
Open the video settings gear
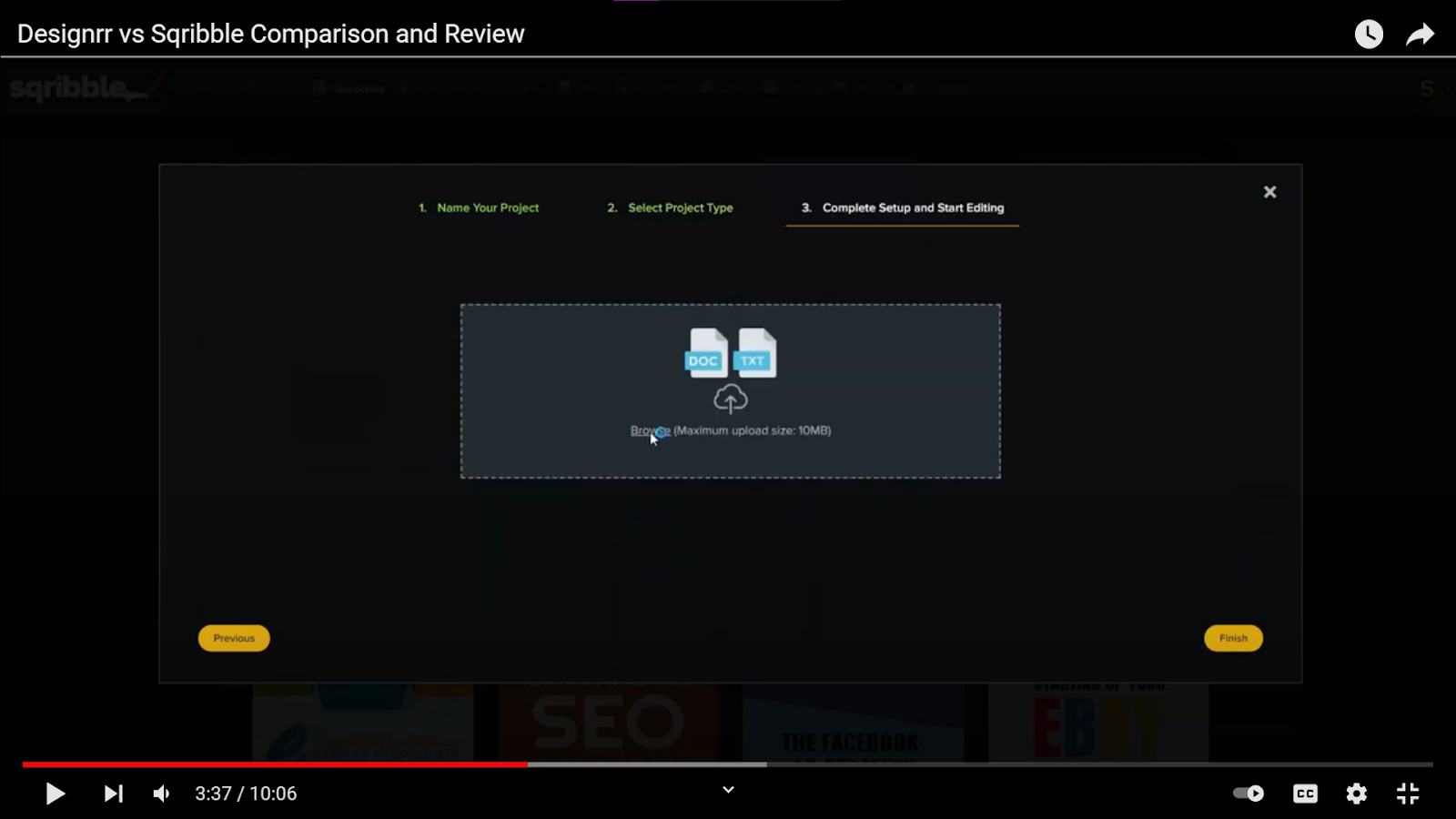click(x=1357, y=794)
